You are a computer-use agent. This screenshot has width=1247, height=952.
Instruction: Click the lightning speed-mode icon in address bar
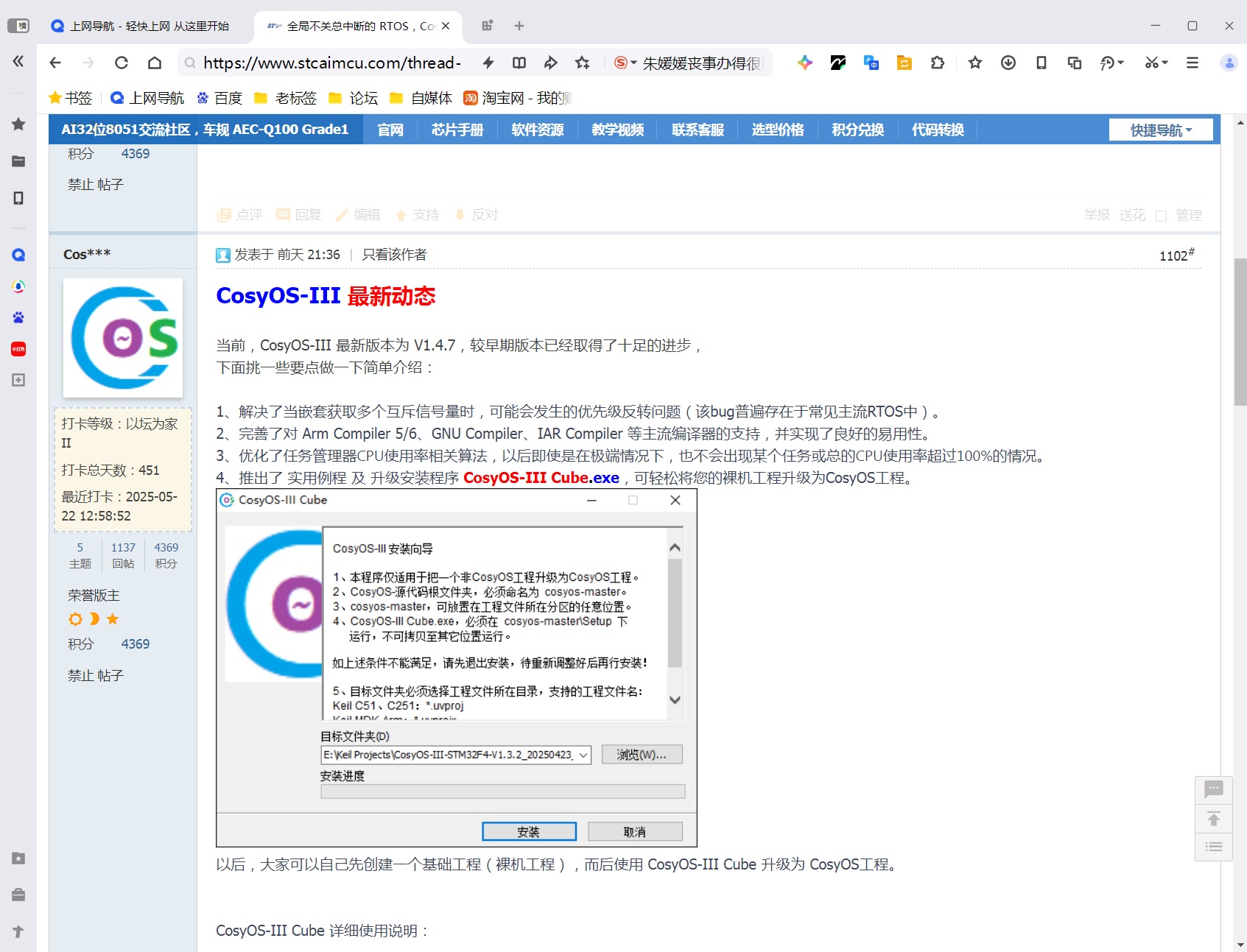(488, 63)
